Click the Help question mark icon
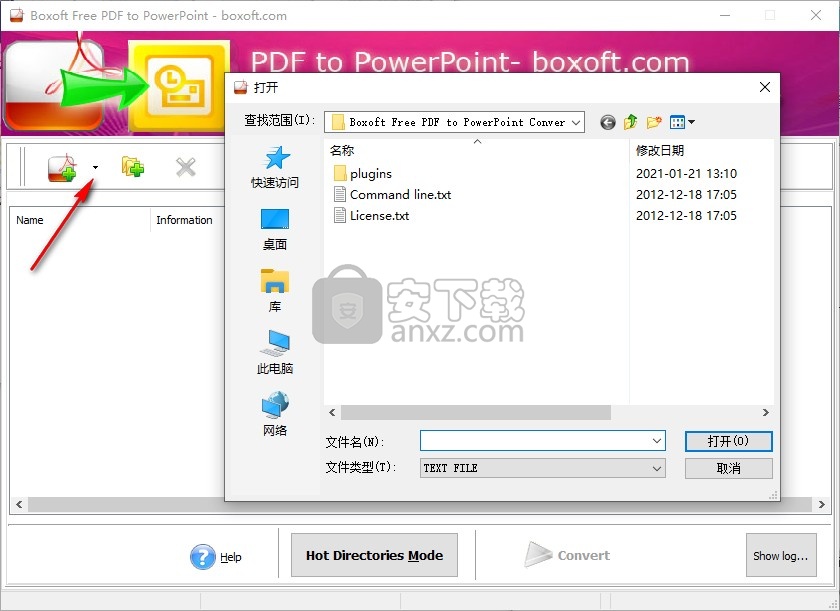The height and width of the screenshot is (611, 840). [202, 557]
